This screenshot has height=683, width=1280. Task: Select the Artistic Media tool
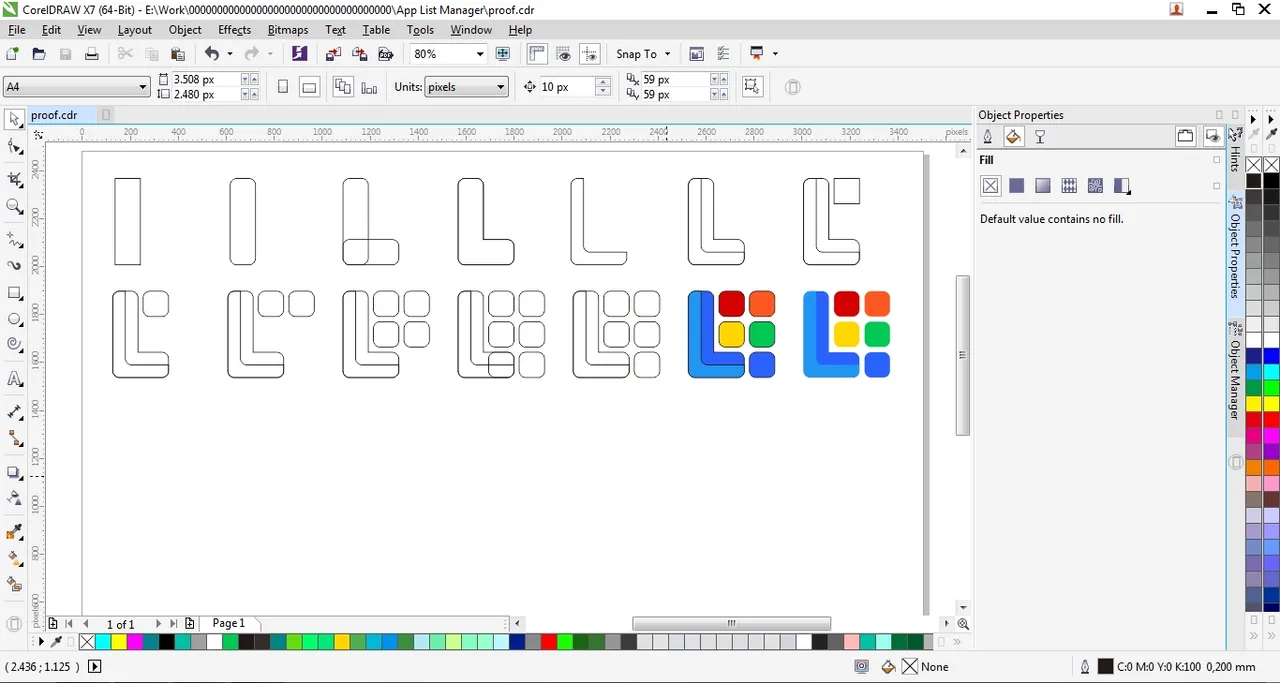(x=14, y=266)
